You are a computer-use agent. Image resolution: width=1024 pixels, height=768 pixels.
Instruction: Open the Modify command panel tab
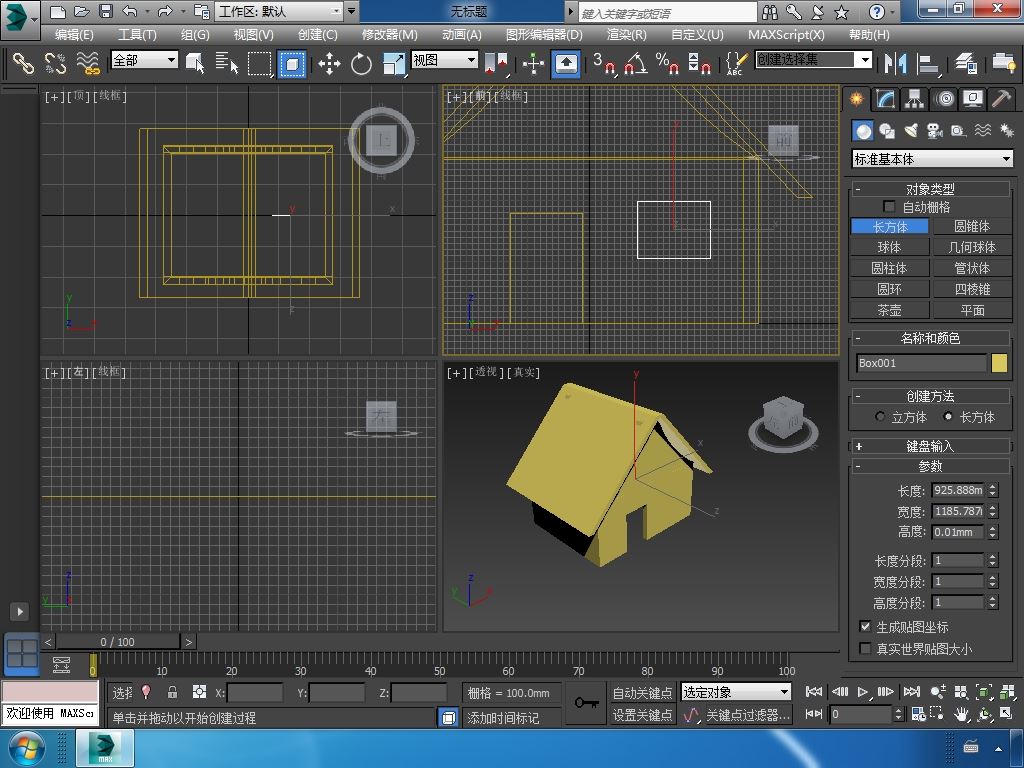pyautogui.click(x=885, y=99)
